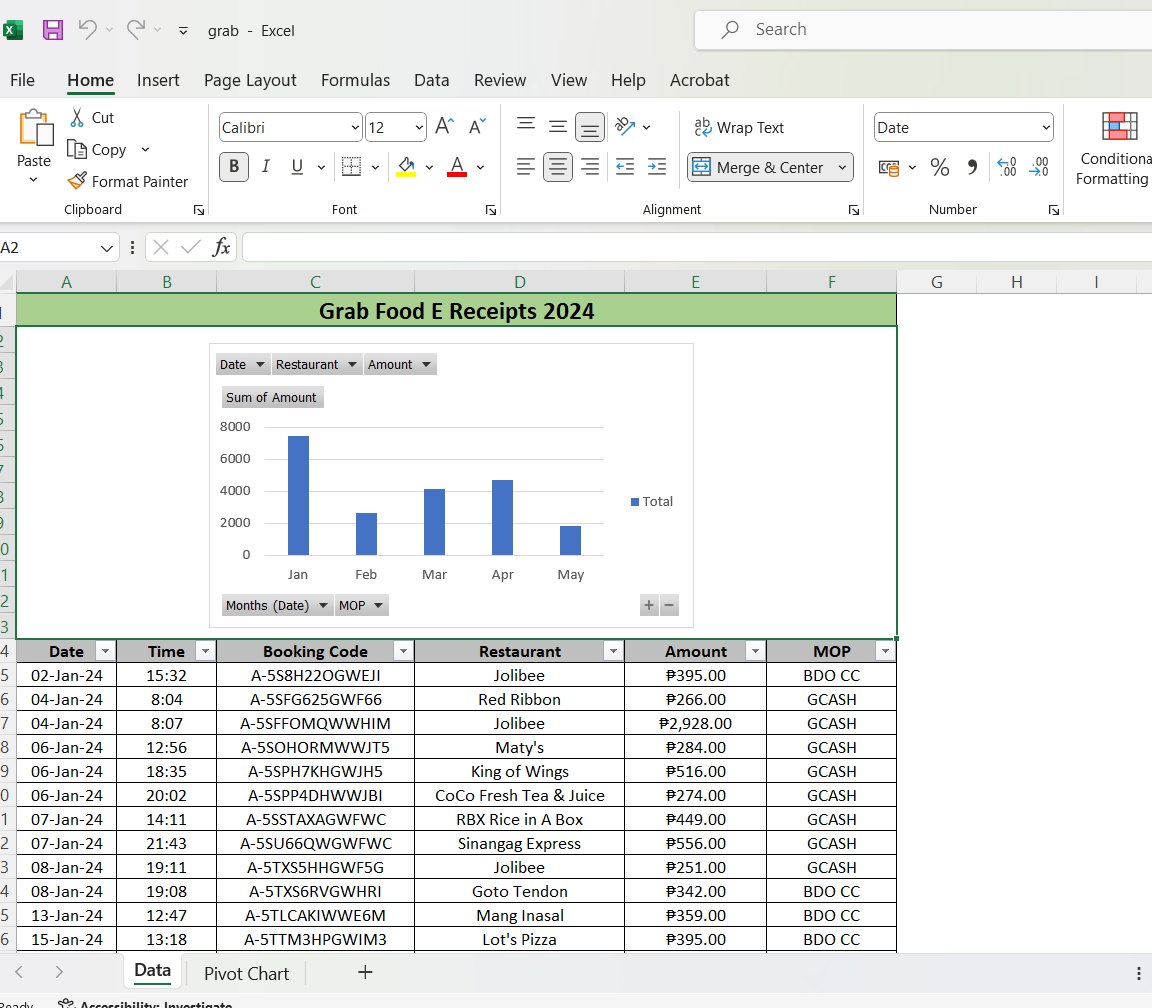Image resolution: width=1152 pixels, height=1008 pixels.
Task: Click the Increase Indent icon
Action: 657,167
